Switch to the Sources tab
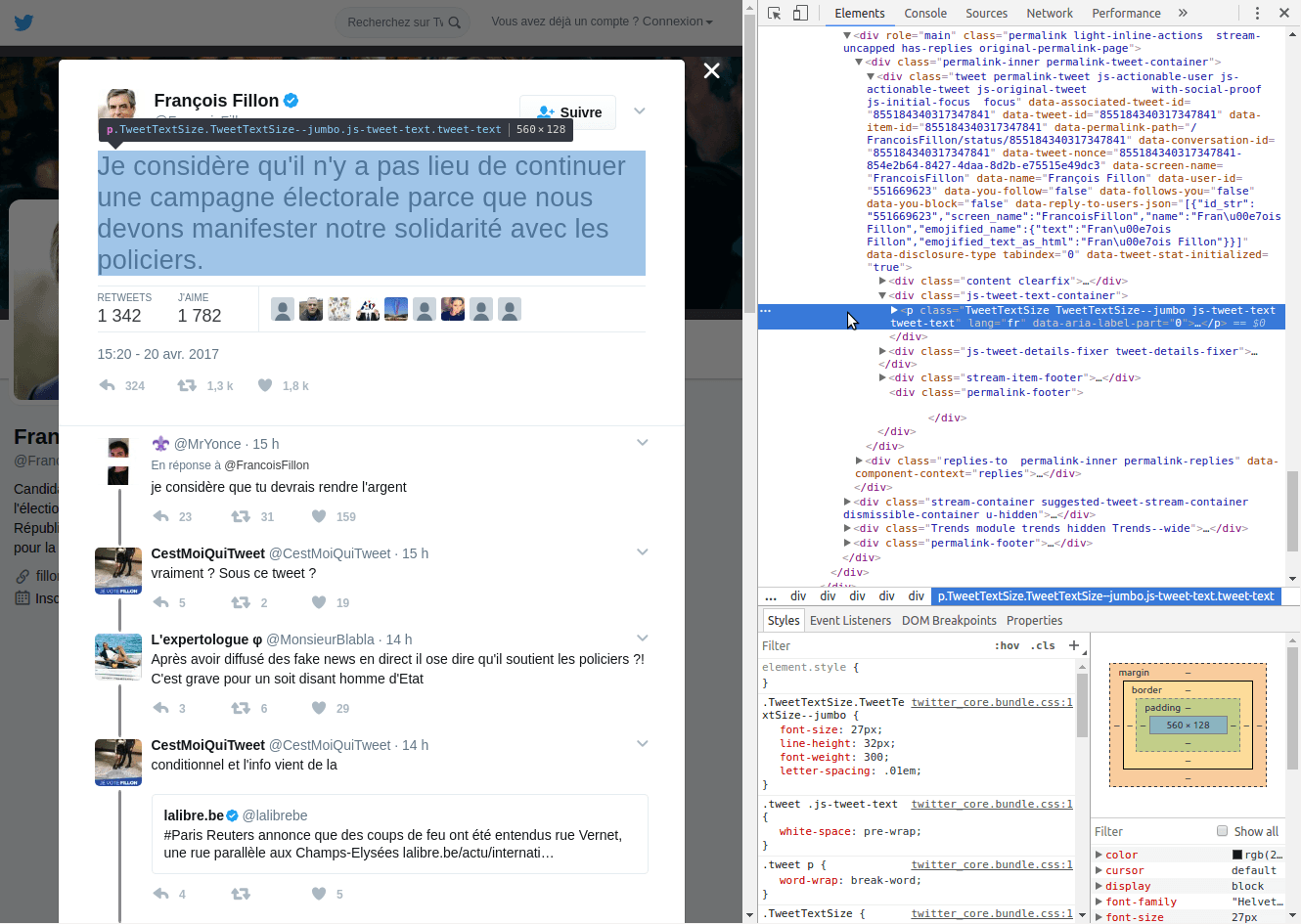The width and height of the screenshot is (1301, 924). click(986, 13)
